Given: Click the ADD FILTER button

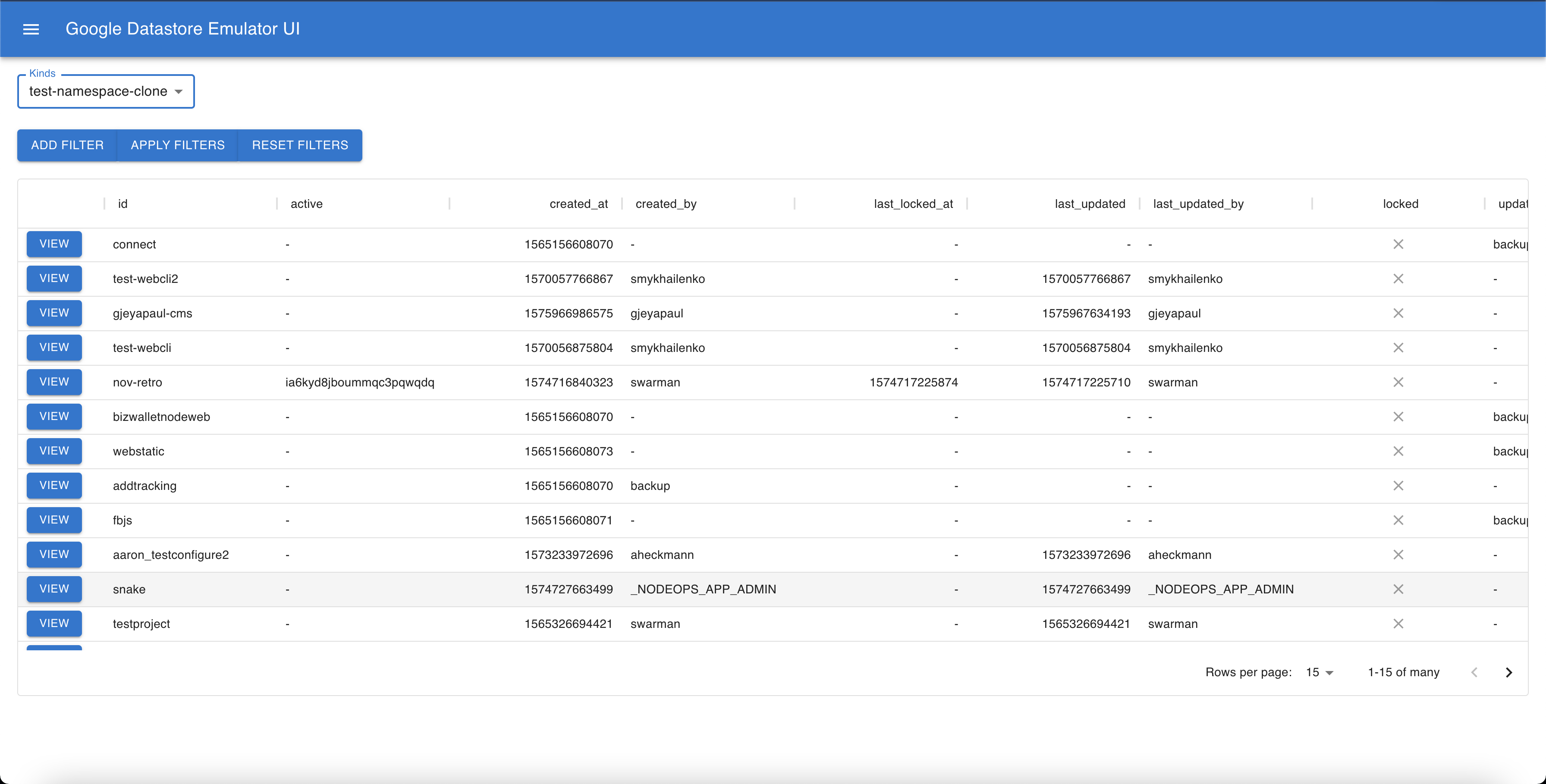Looking at the screenshot, I should (67, 145).
